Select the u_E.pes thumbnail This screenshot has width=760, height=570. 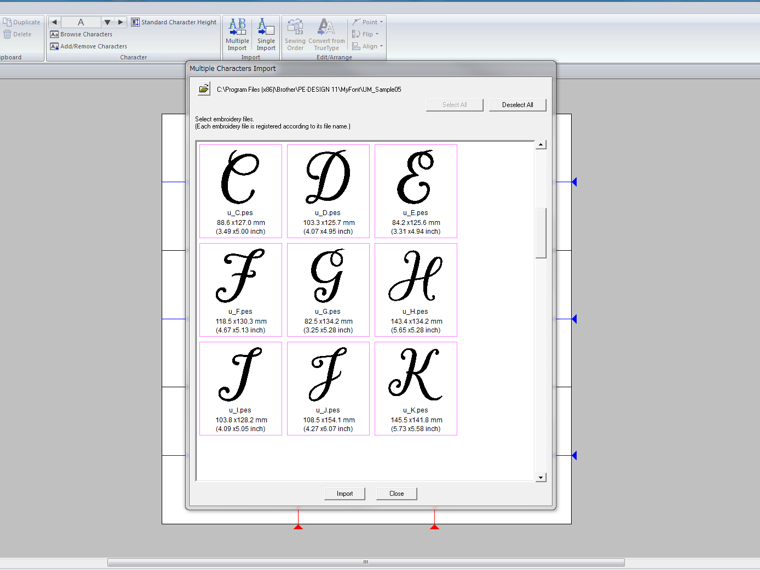(416, 191)
